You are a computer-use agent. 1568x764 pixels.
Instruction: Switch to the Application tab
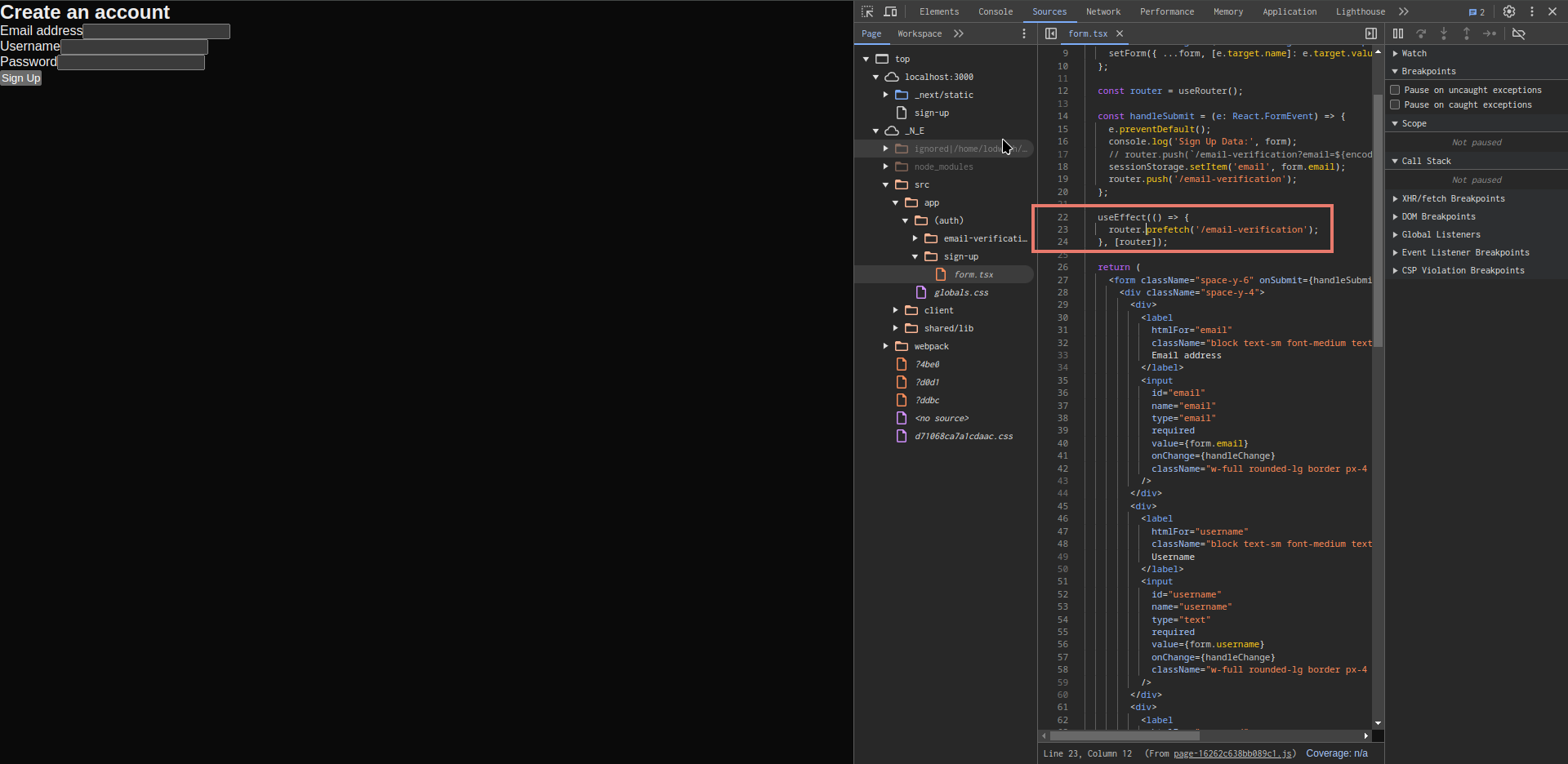[1290, 11]
